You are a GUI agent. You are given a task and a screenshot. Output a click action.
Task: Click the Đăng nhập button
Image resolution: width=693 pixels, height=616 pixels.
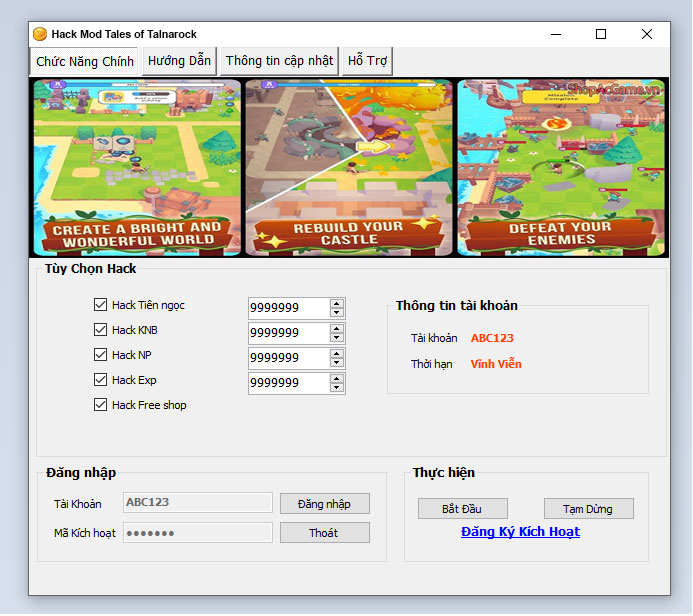324,504
